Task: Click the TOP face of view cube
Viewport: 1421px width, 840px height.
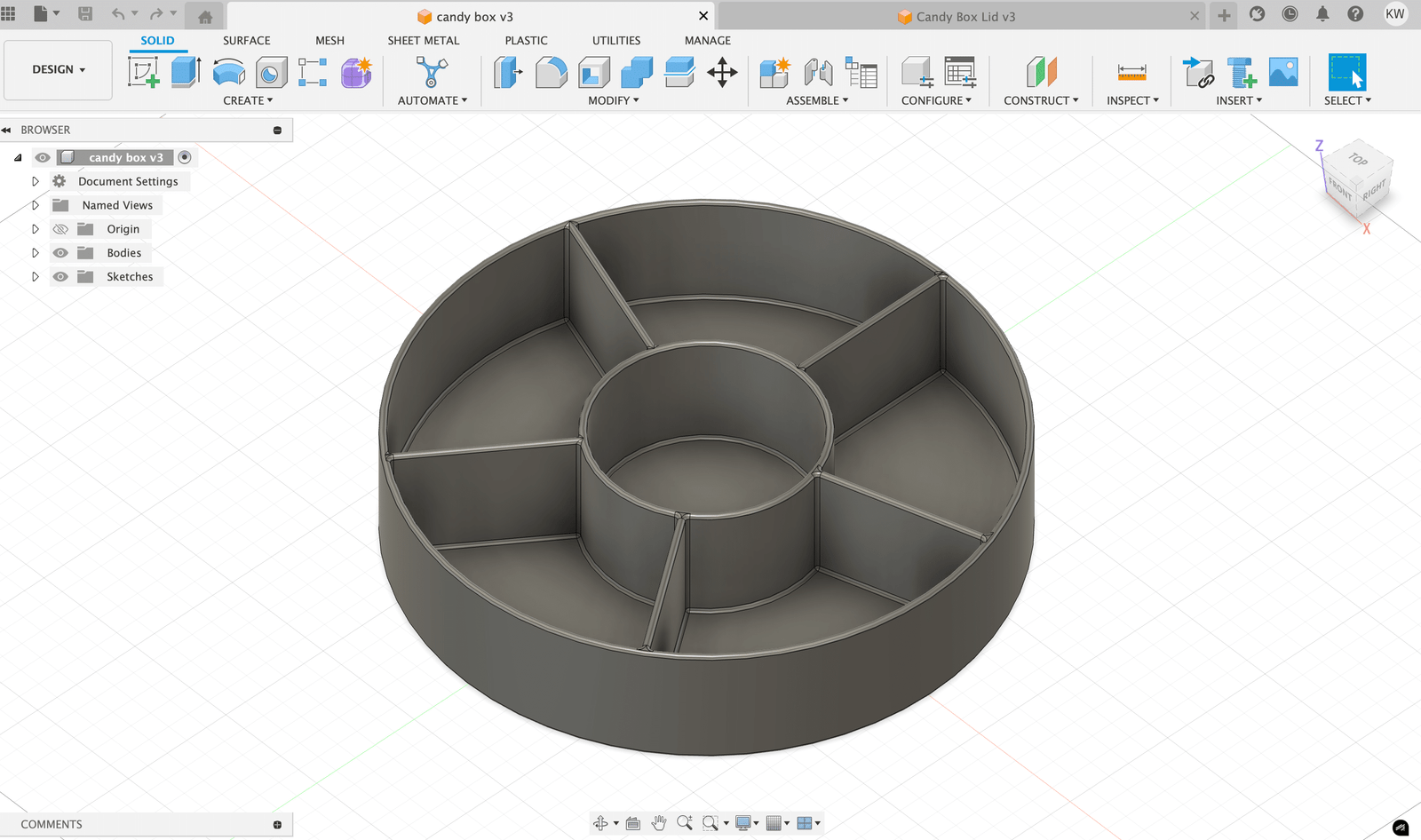Action: (1358, 159)
